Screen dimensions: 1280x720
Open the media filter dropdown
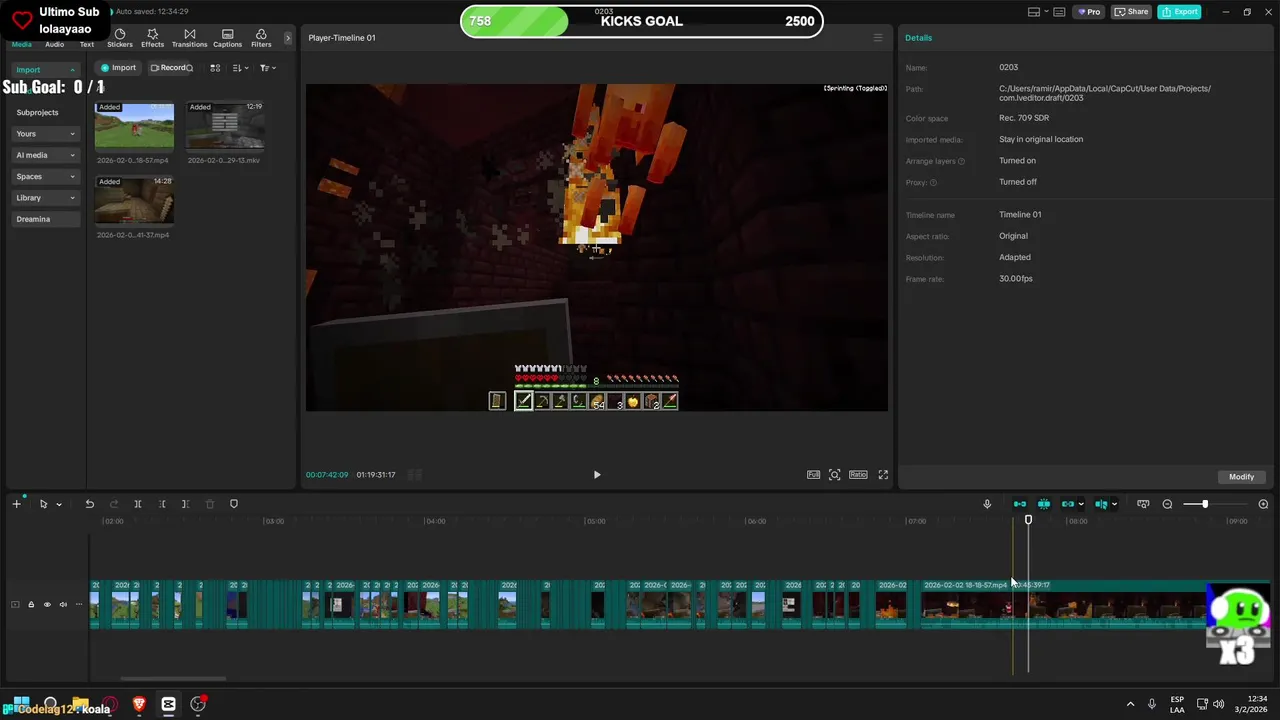point(267,68)
